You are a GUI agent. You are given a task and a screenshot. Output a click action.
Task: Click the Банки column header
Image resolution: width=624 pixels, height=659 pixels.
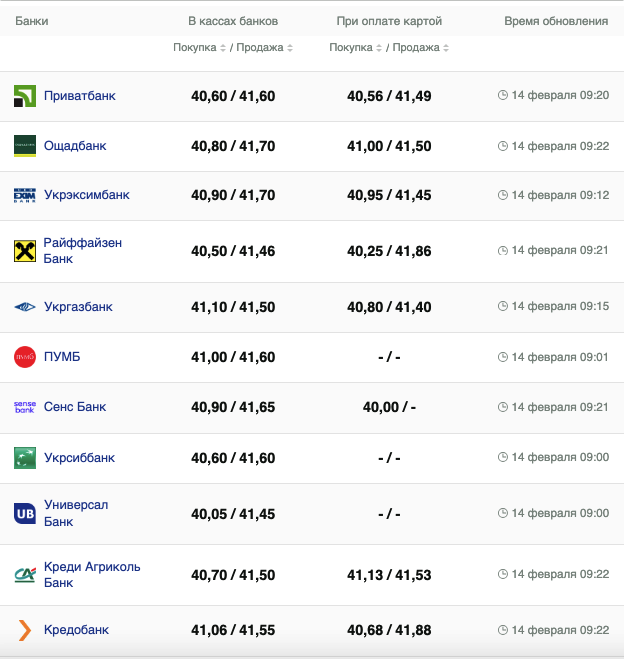point(32,21)
